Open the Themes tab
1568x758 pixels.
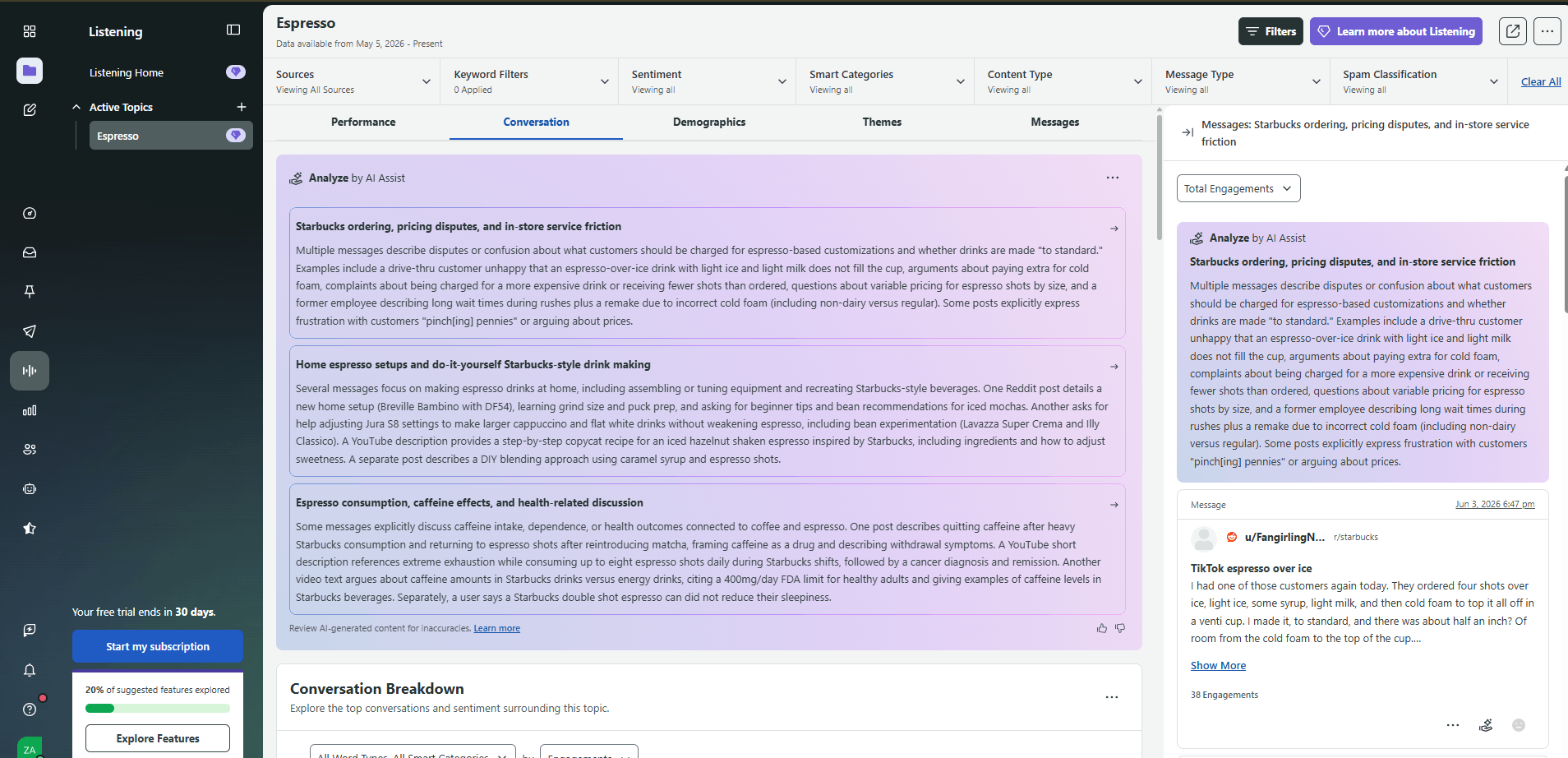[882, 122]
